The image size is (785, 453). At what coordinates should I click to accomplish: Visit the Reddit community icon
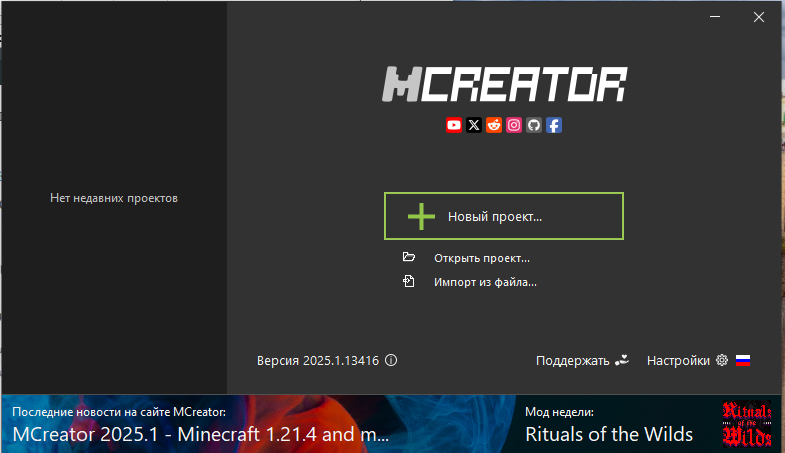(494, 125)
